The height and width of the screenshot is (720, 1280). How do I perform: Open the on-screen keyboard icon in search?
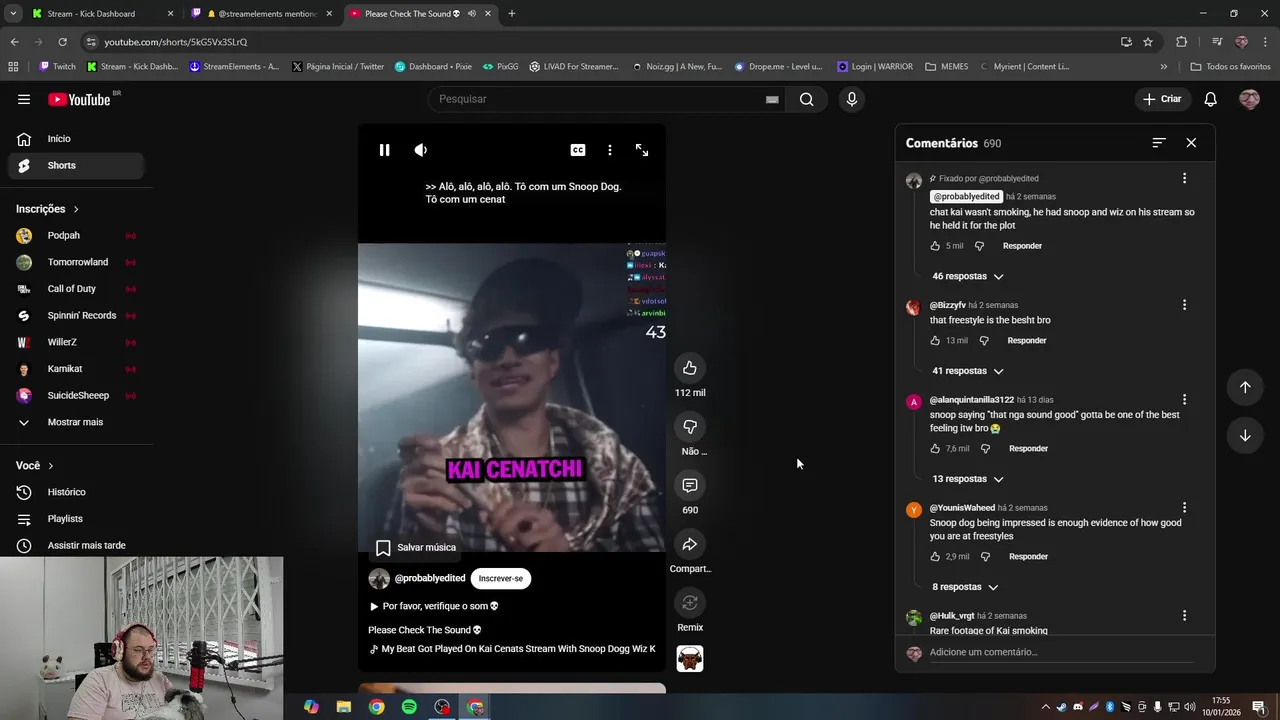pos(772,99)
